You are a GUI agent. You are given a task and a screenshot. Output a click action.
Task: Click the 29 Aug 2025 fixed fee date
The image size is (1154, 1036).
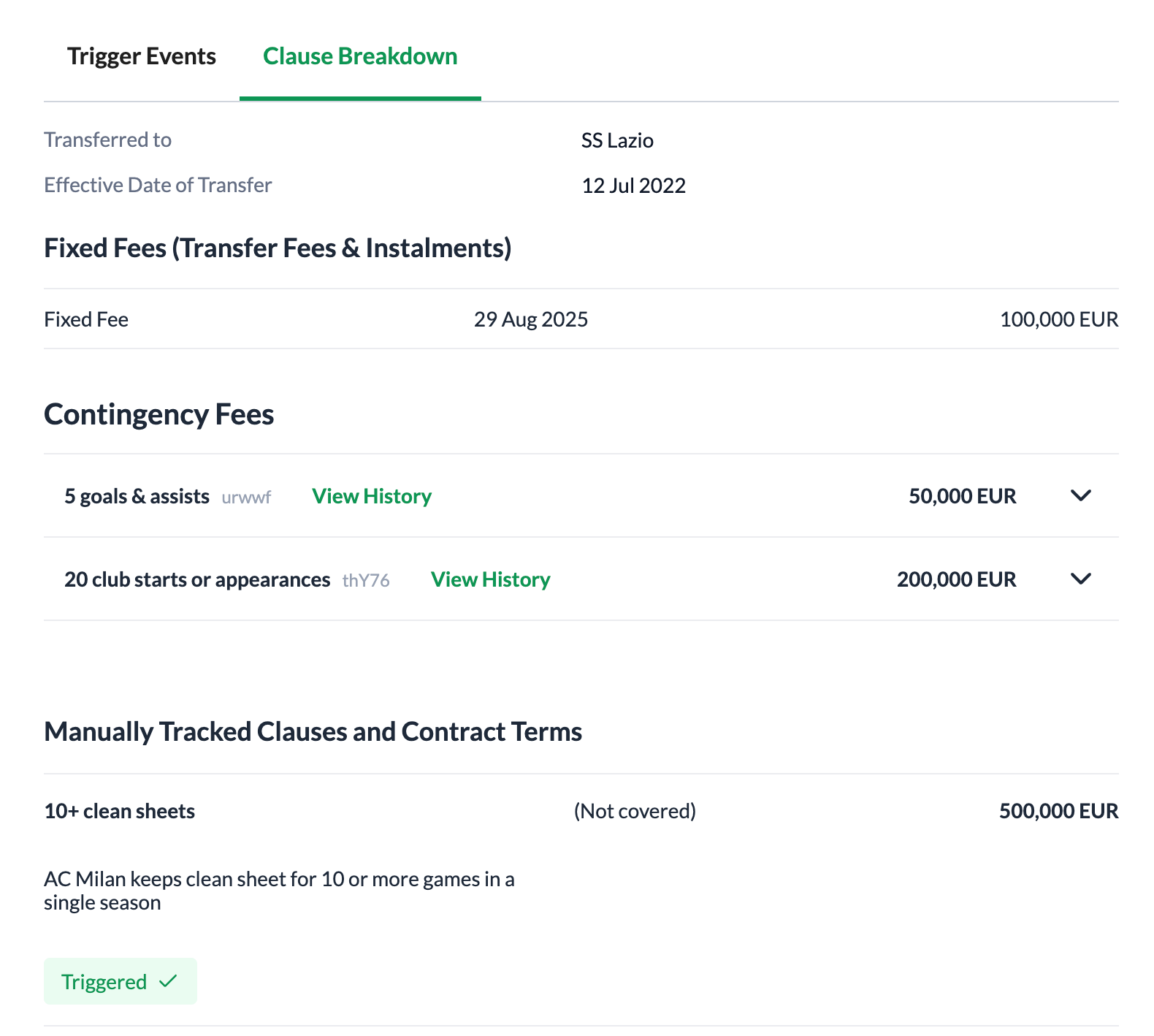pos(531,320)
